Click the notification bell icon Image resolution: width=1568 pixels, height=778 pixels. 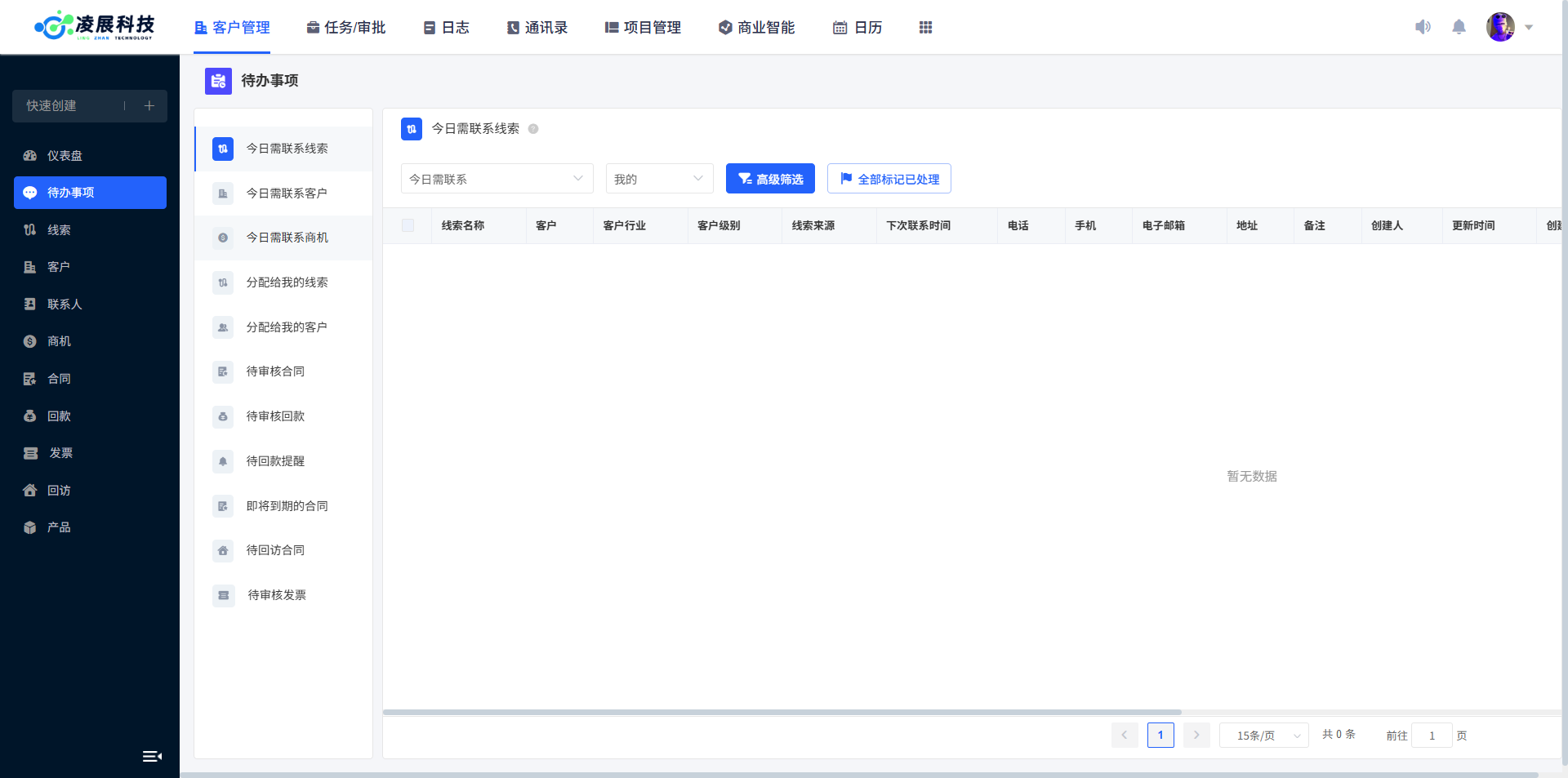point(1459,27)
